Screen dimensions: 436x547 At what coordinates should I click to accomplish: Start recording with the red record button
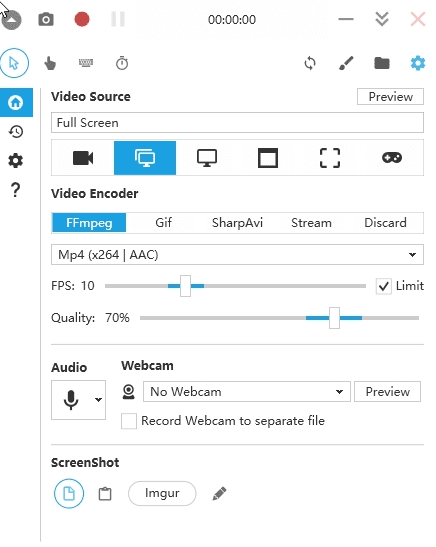point(82,19)
